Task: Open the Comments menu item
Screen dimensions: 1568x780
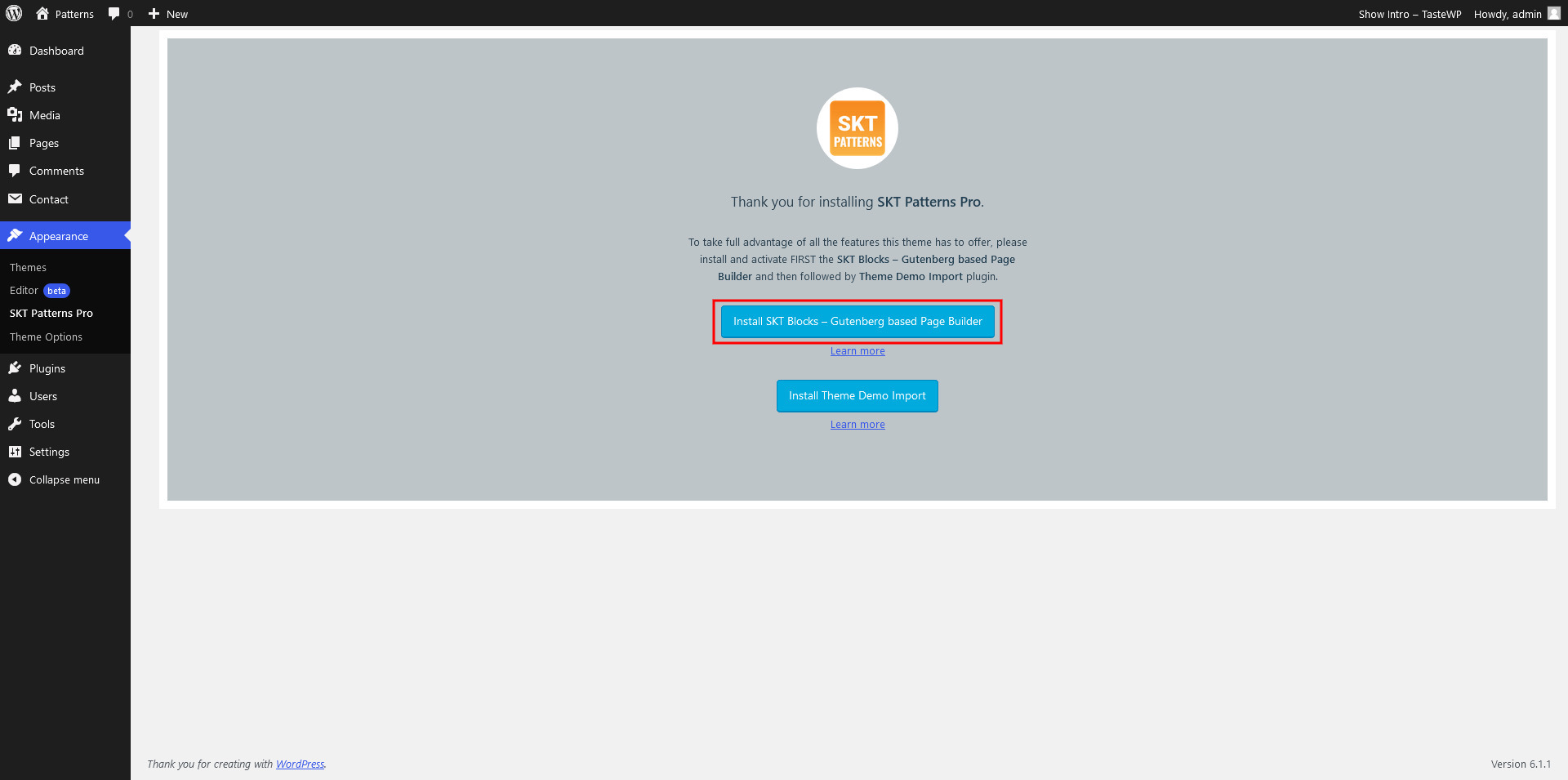Action: 56,171
